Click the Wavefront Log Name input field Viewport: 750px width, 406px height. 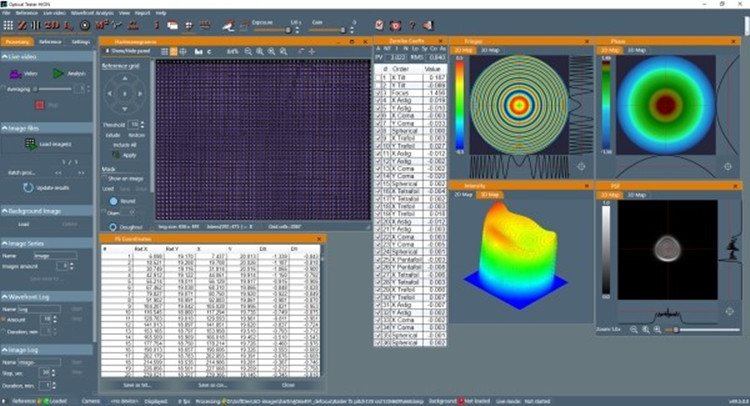39,309
